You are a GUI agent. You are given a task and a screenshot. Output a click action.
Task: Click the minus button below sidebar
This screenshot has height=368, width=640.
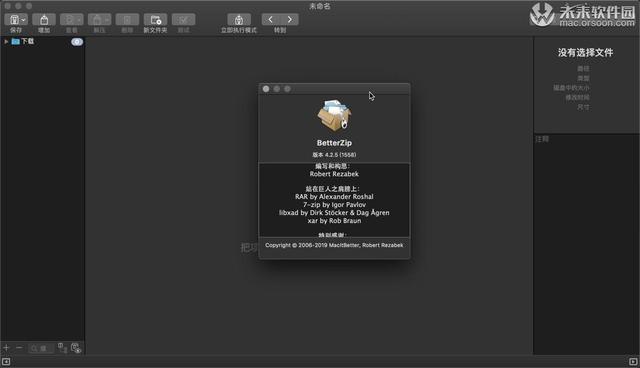point(19,348)
